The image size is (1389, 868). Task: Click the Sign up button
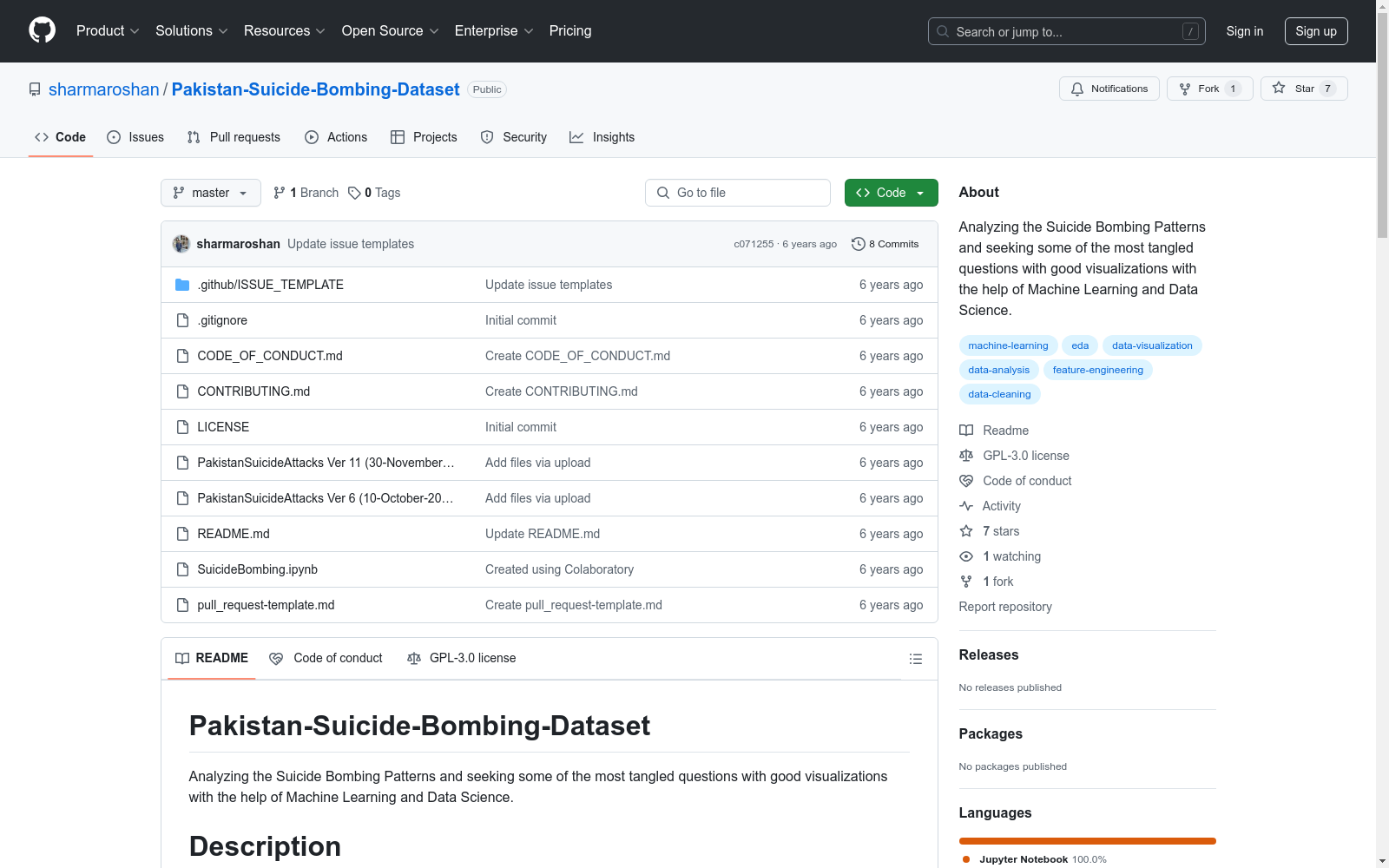(1316, 31)
